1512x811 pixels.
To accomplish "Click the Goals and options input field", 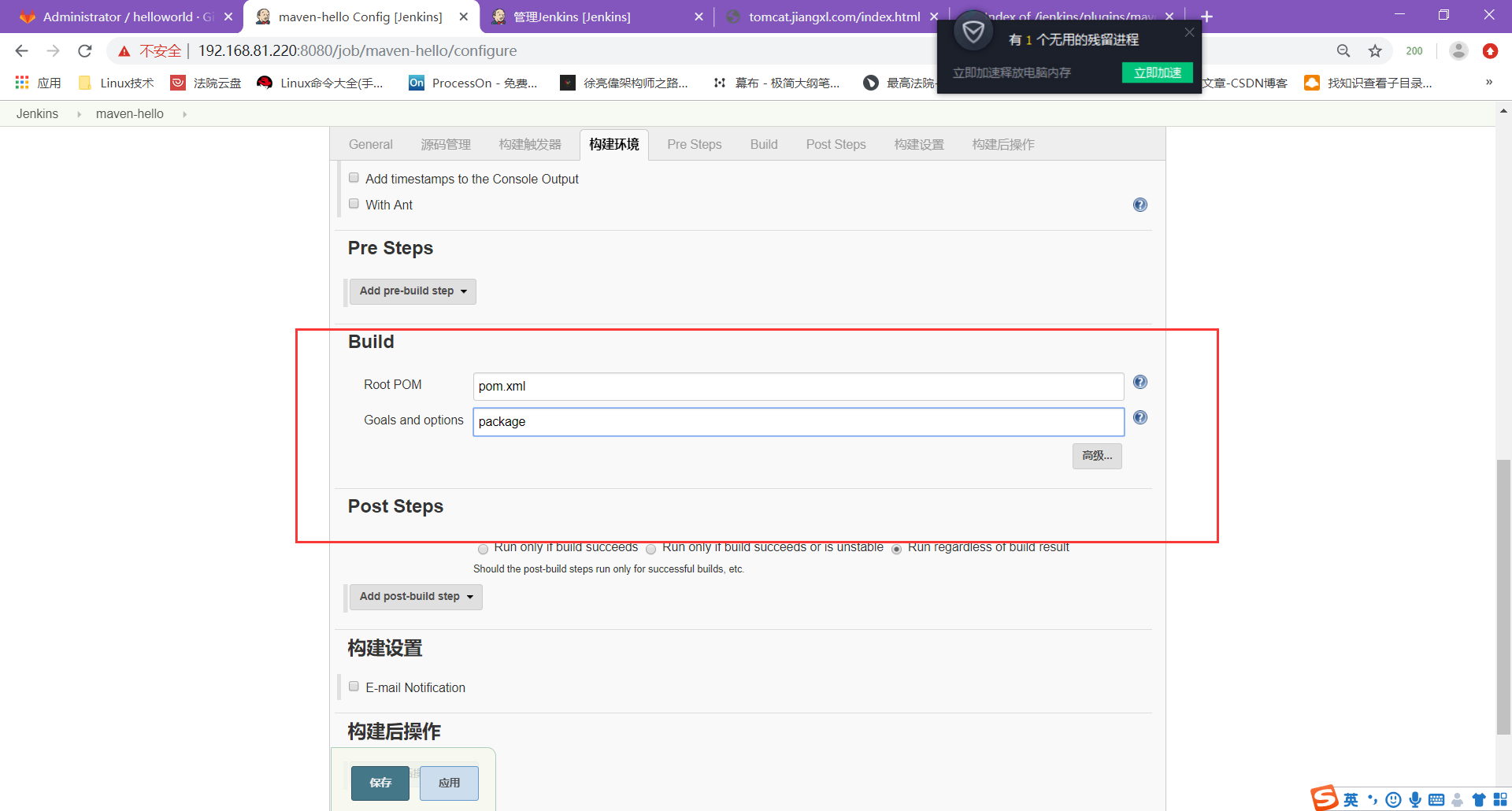I will 799,422.
